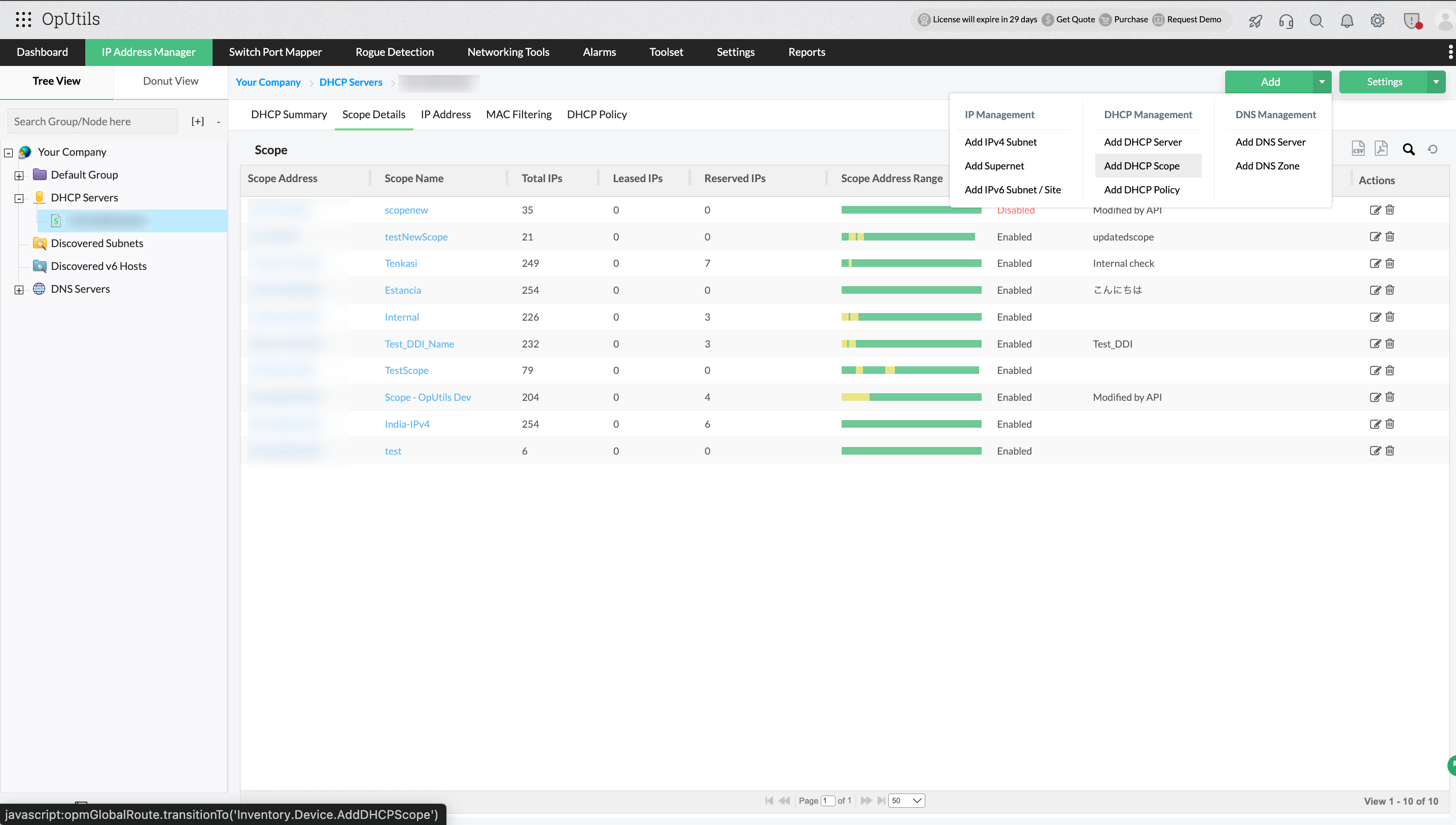The width and height of the screenshot is (1456, 825).
Task: Refresh the scope table
Action: click(1433, 150)
